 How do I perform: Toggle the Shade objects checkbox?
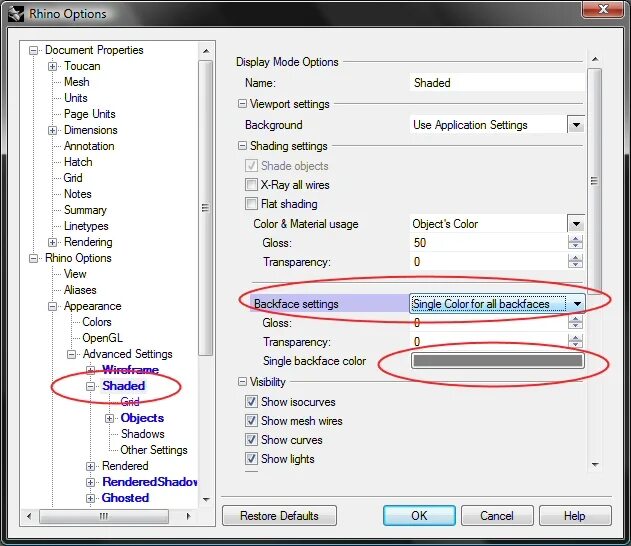[251, 166]
